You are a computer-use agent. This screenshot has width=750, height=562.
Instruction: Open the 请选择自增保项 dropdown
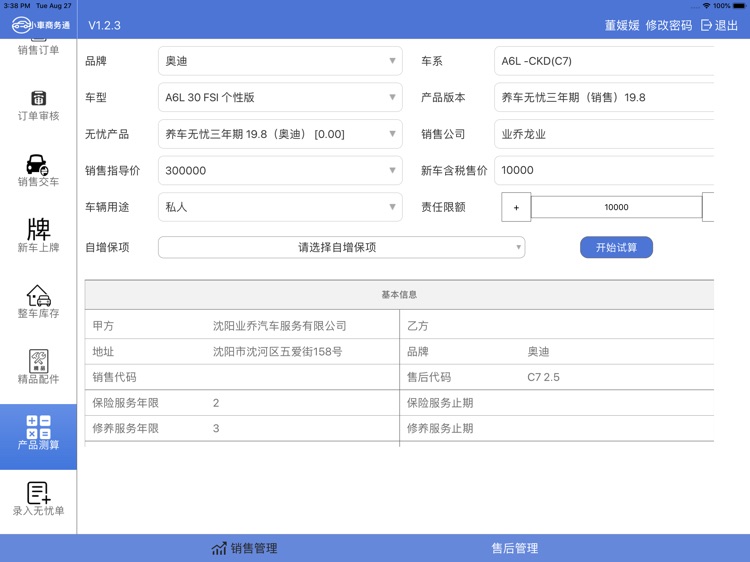click(x=342, y=247)
